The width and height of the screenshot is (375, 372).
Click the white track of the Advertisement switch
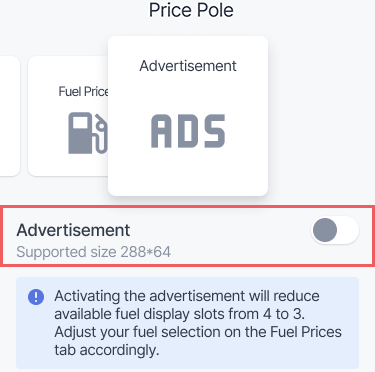(x=348, y=230)
